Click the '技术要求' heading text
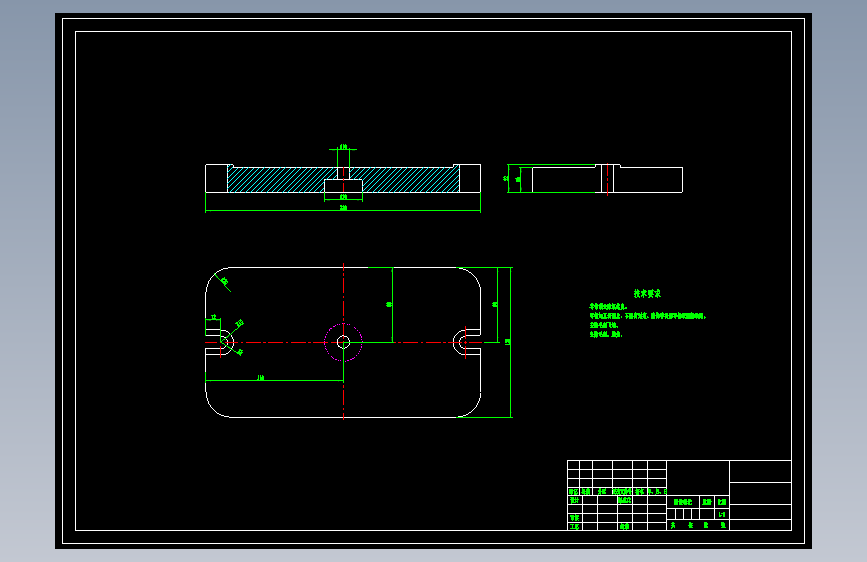 pyautogui.click(x=647, y=294)
